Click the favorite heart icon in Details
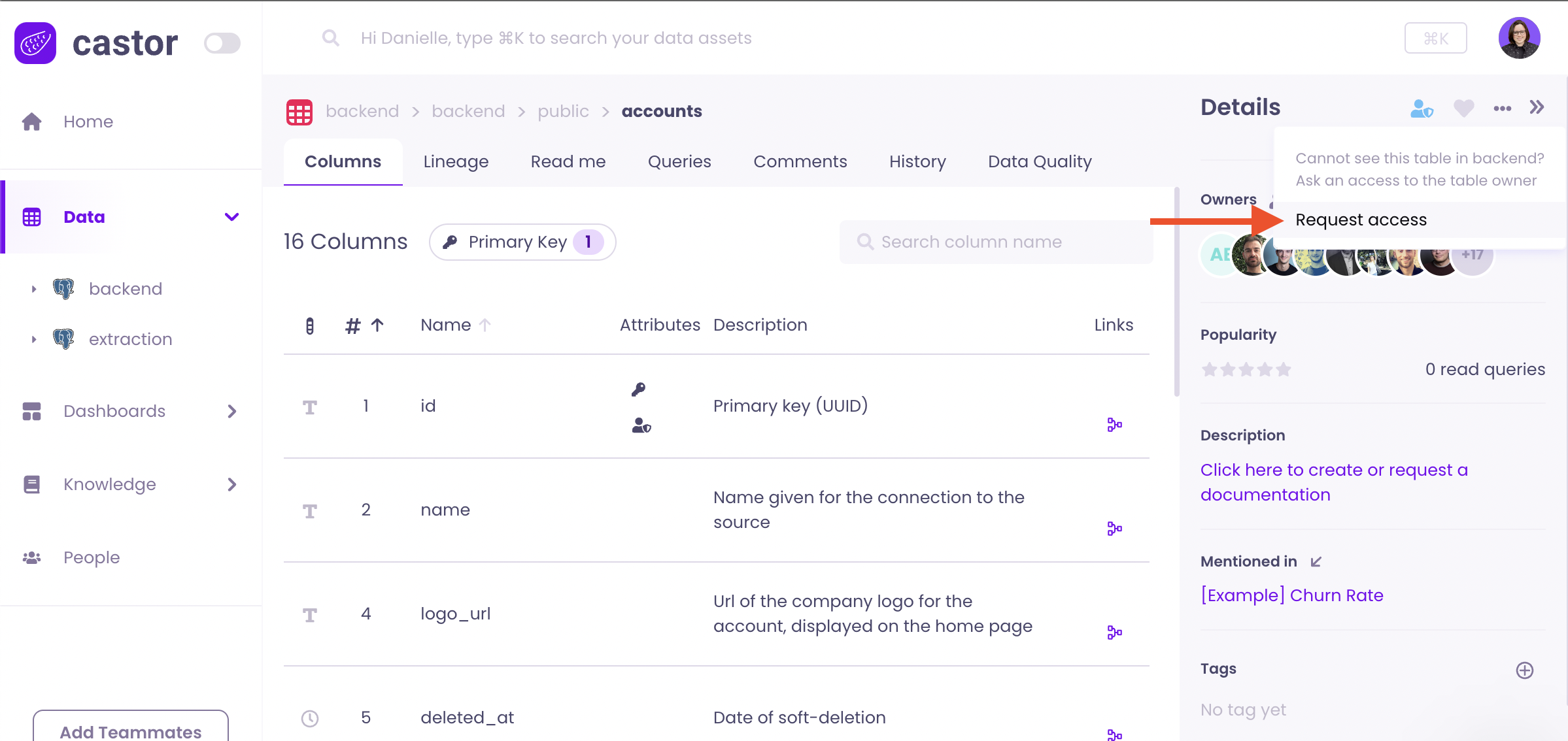Screen dimensions: 1568x741 click(x=1463, y=108)
